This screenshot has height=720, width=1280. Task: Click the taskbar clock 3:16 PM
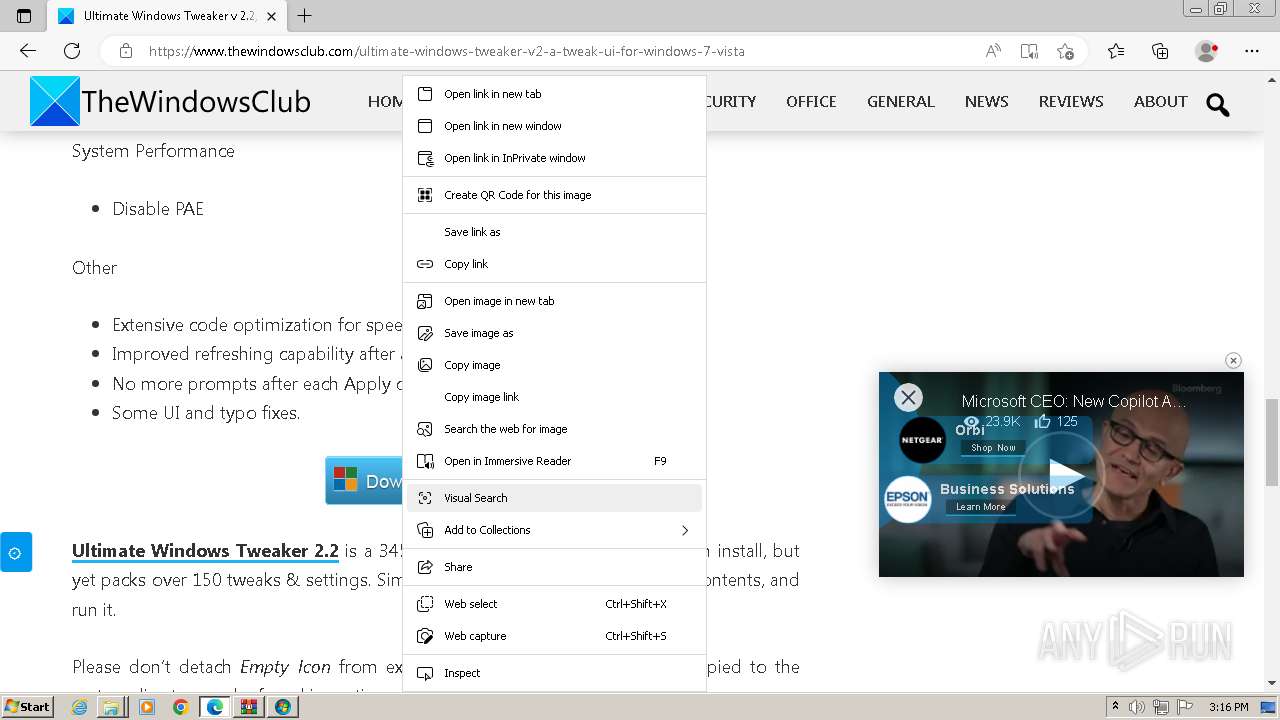[1228, 707]
